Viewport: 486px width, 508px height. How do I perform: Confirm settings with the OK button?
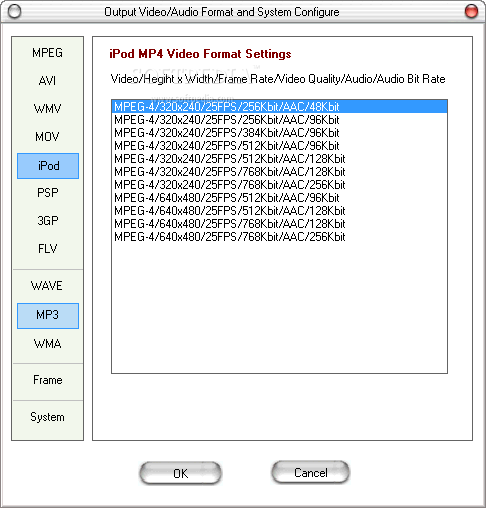pos(180,473)
